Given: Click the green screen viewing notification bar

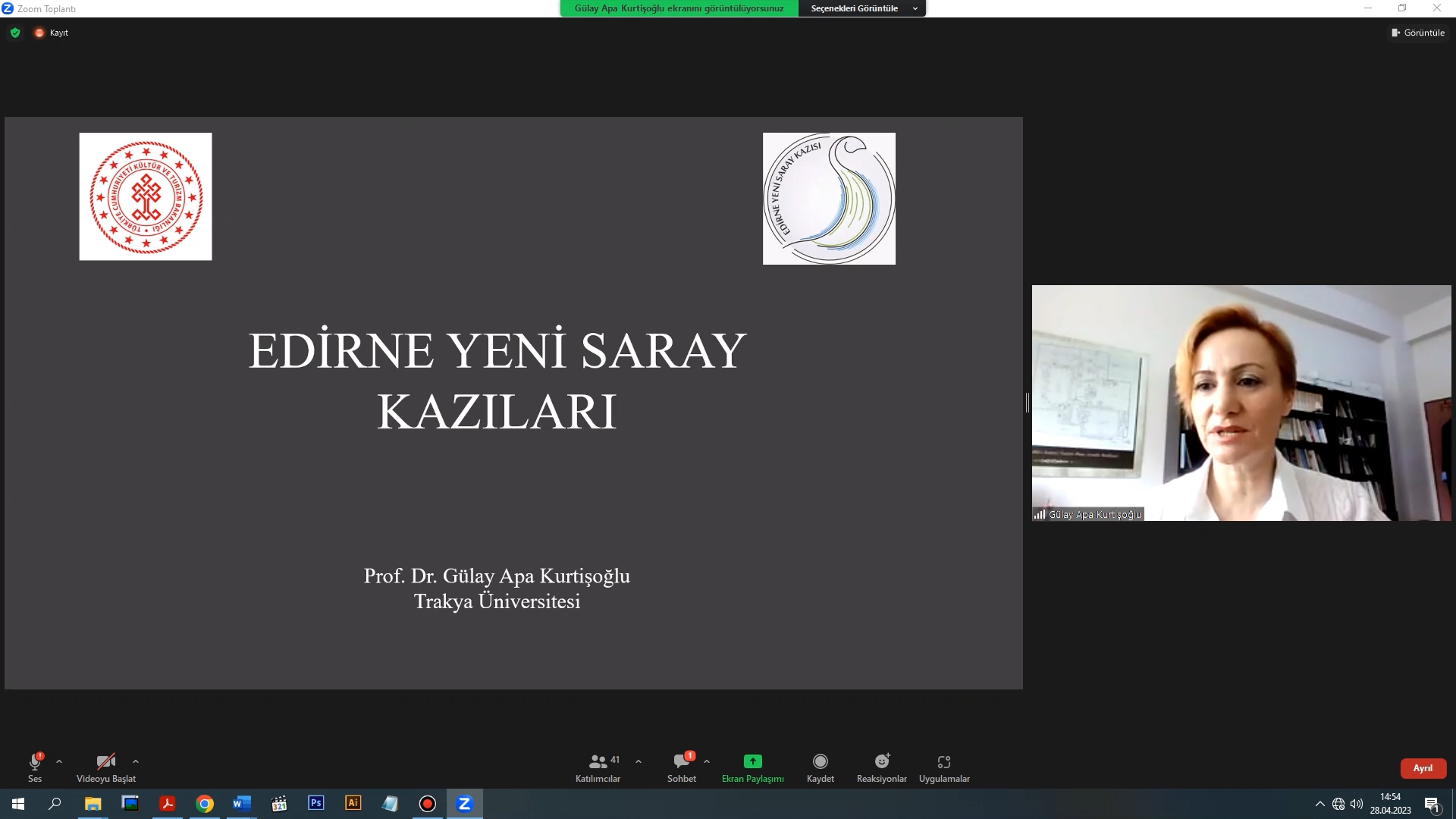Looking at the screenshot, I should point(679,8).
